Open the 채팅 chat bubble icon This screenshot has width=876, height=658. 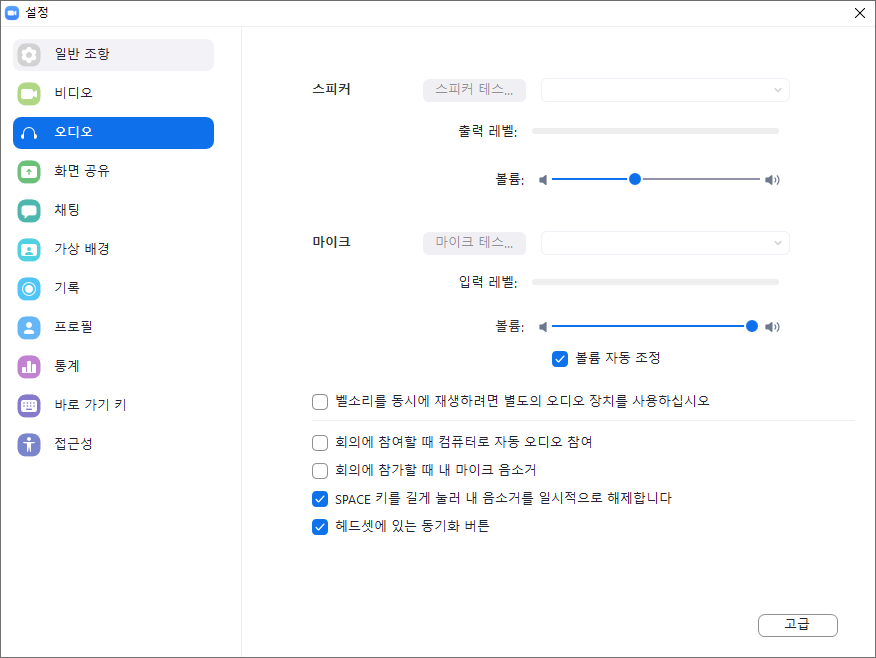(x=29, y=211)
